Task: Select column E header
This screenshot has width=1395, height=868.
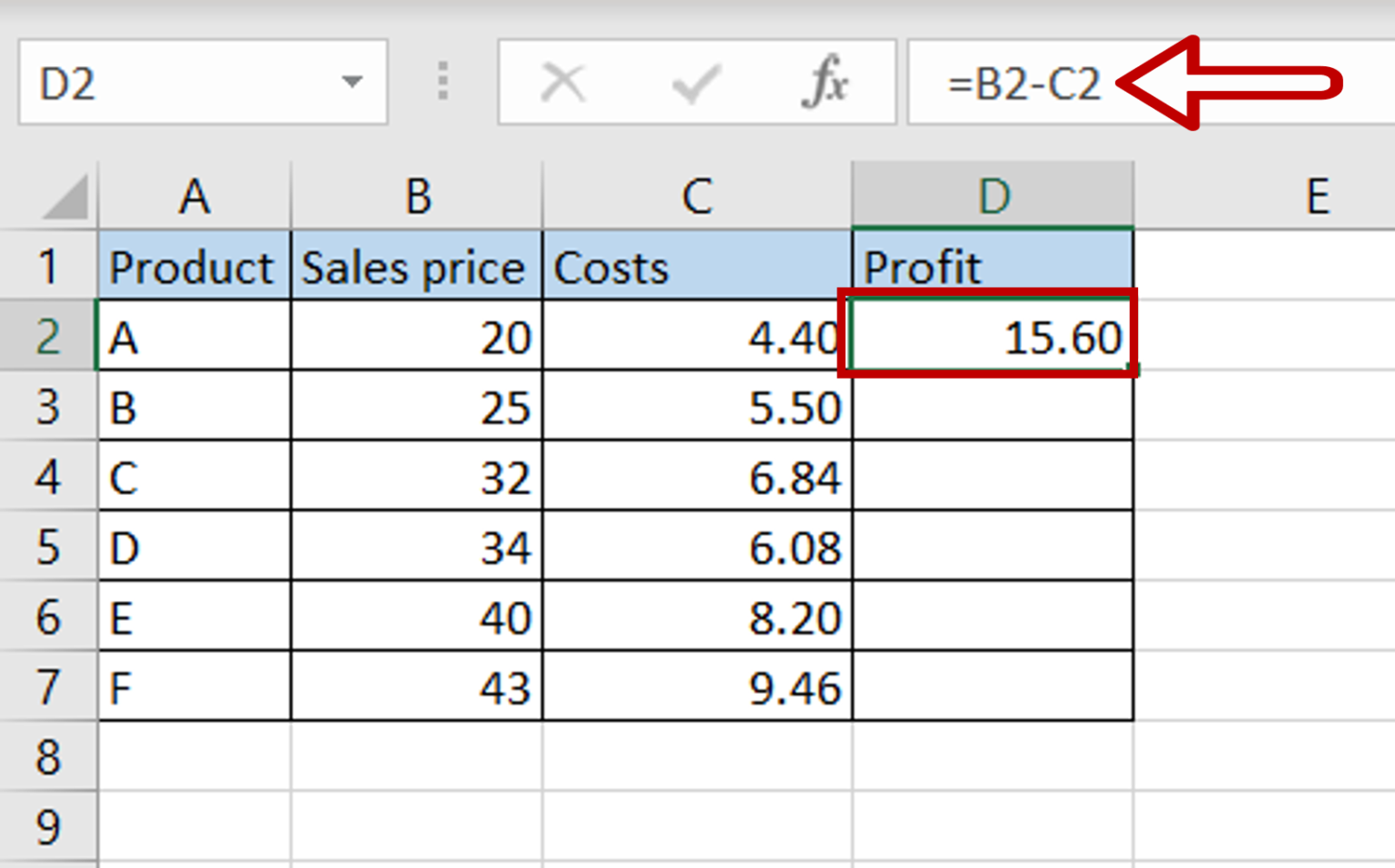Action: pyautogui.click(x=1264, y=195)
